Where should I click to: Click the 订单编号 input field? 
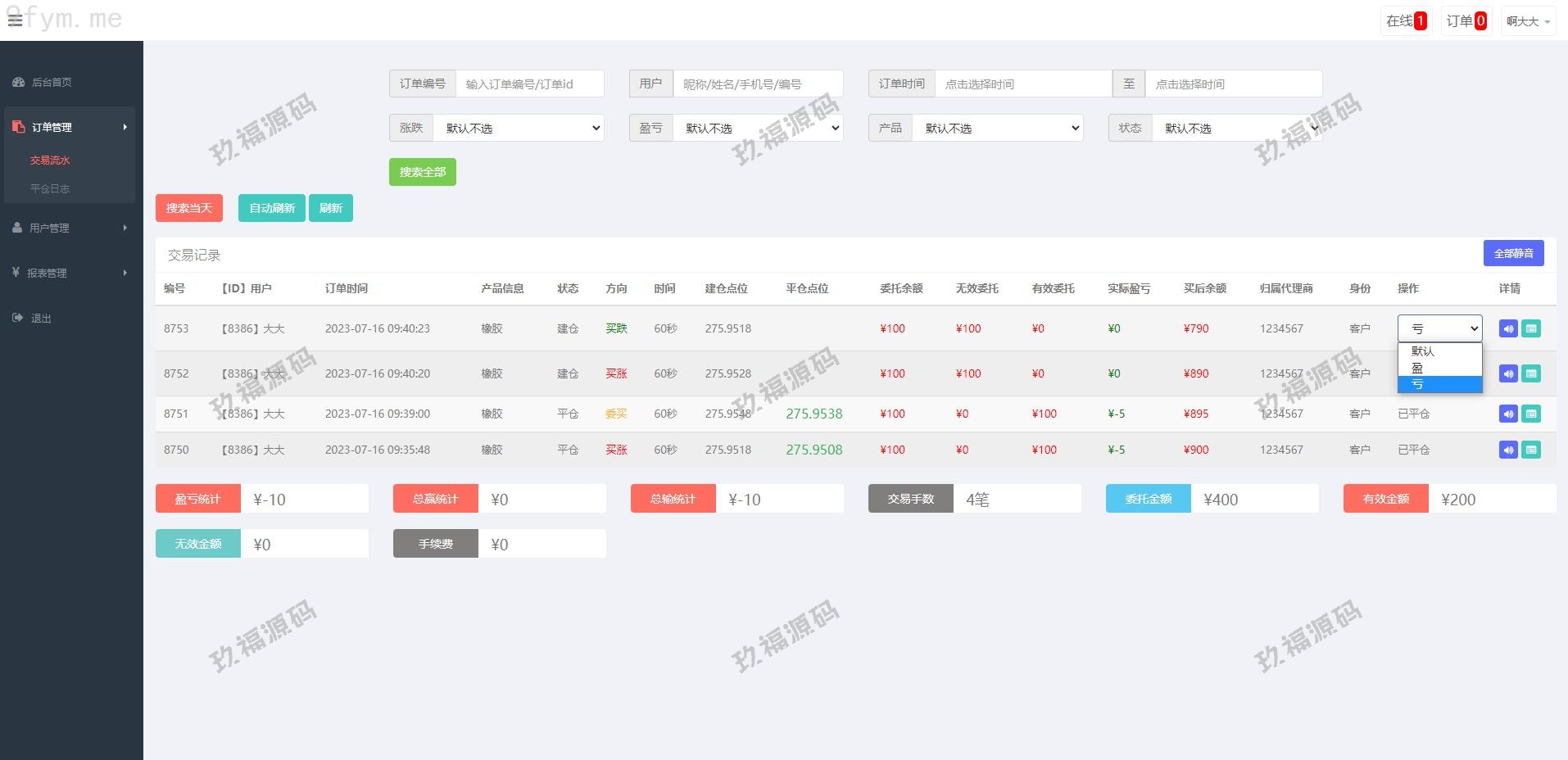tap(529, 84)
